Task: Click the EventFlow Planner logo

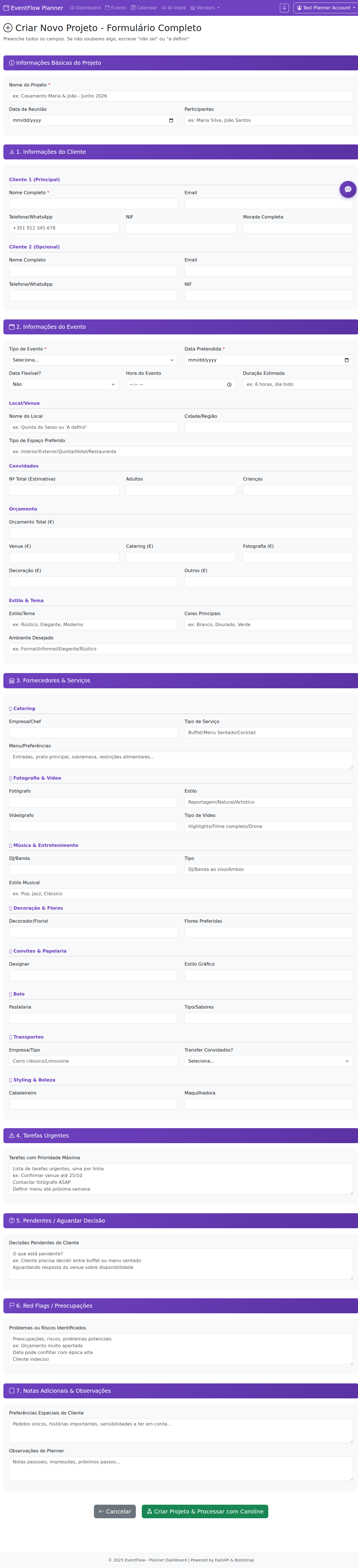Action: point(34,8)
